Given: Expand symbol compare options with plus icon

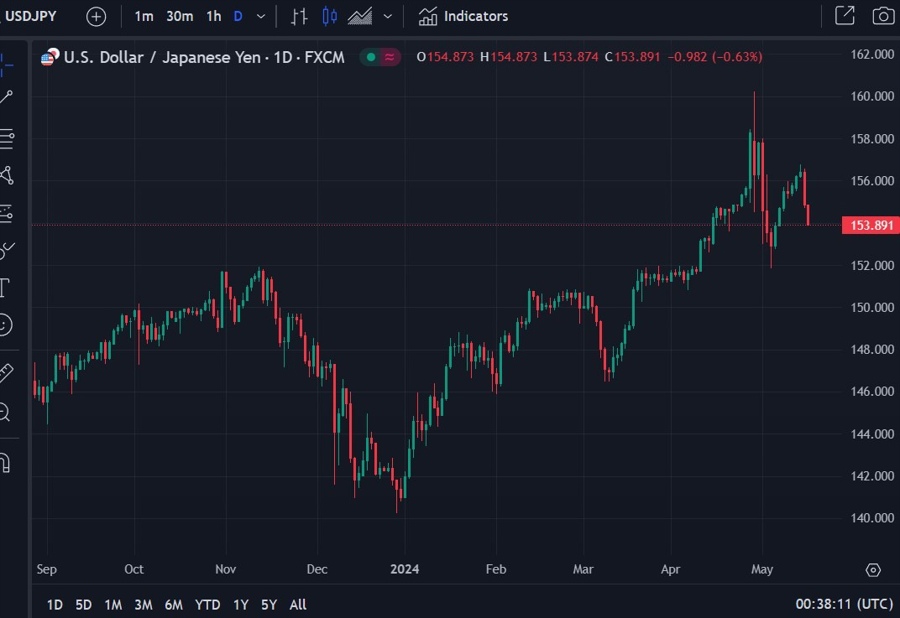Looking at the screenshot, I should tap(96, 16).
